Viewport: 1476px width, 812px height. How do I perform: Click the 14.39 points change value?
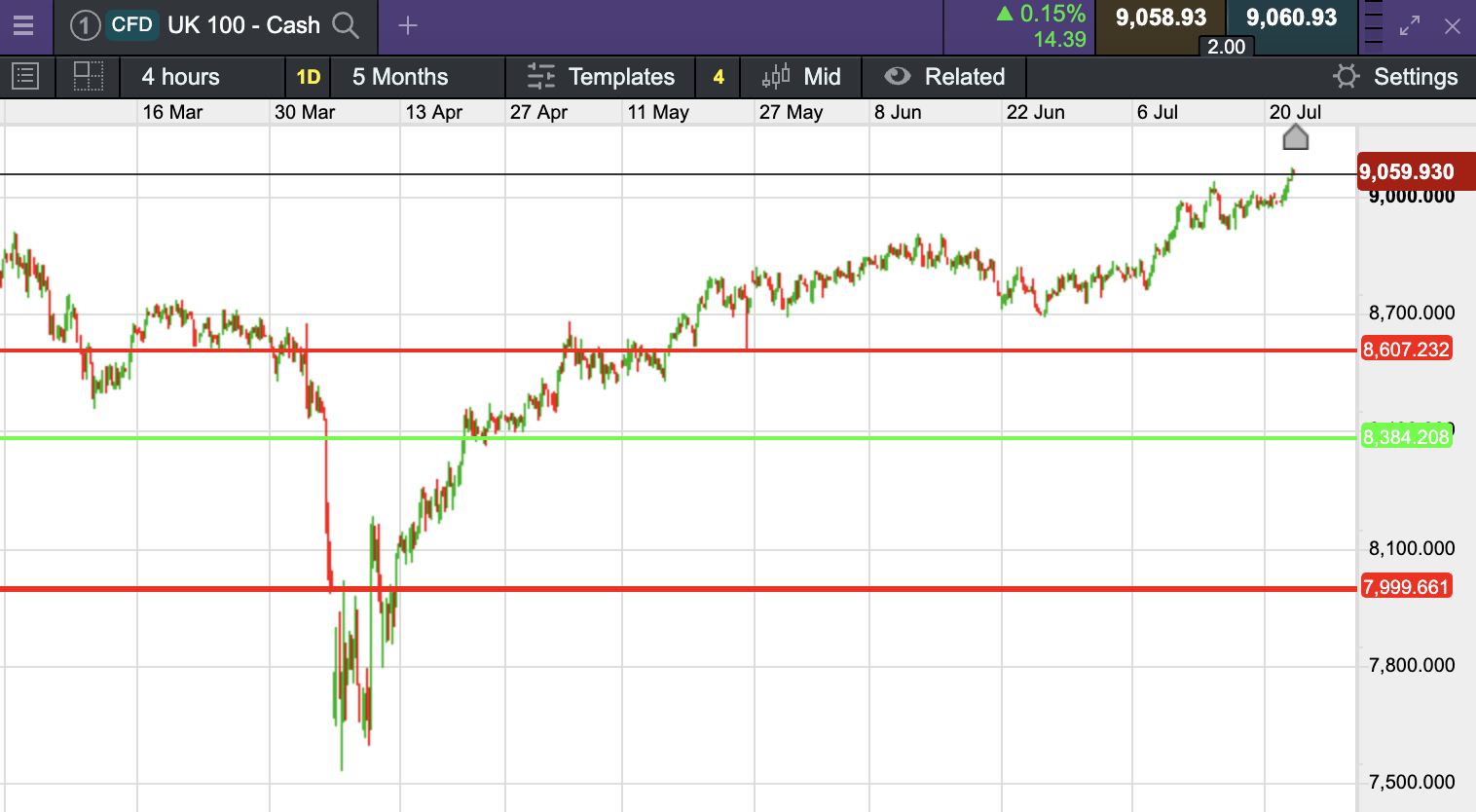coord(1059,40)
